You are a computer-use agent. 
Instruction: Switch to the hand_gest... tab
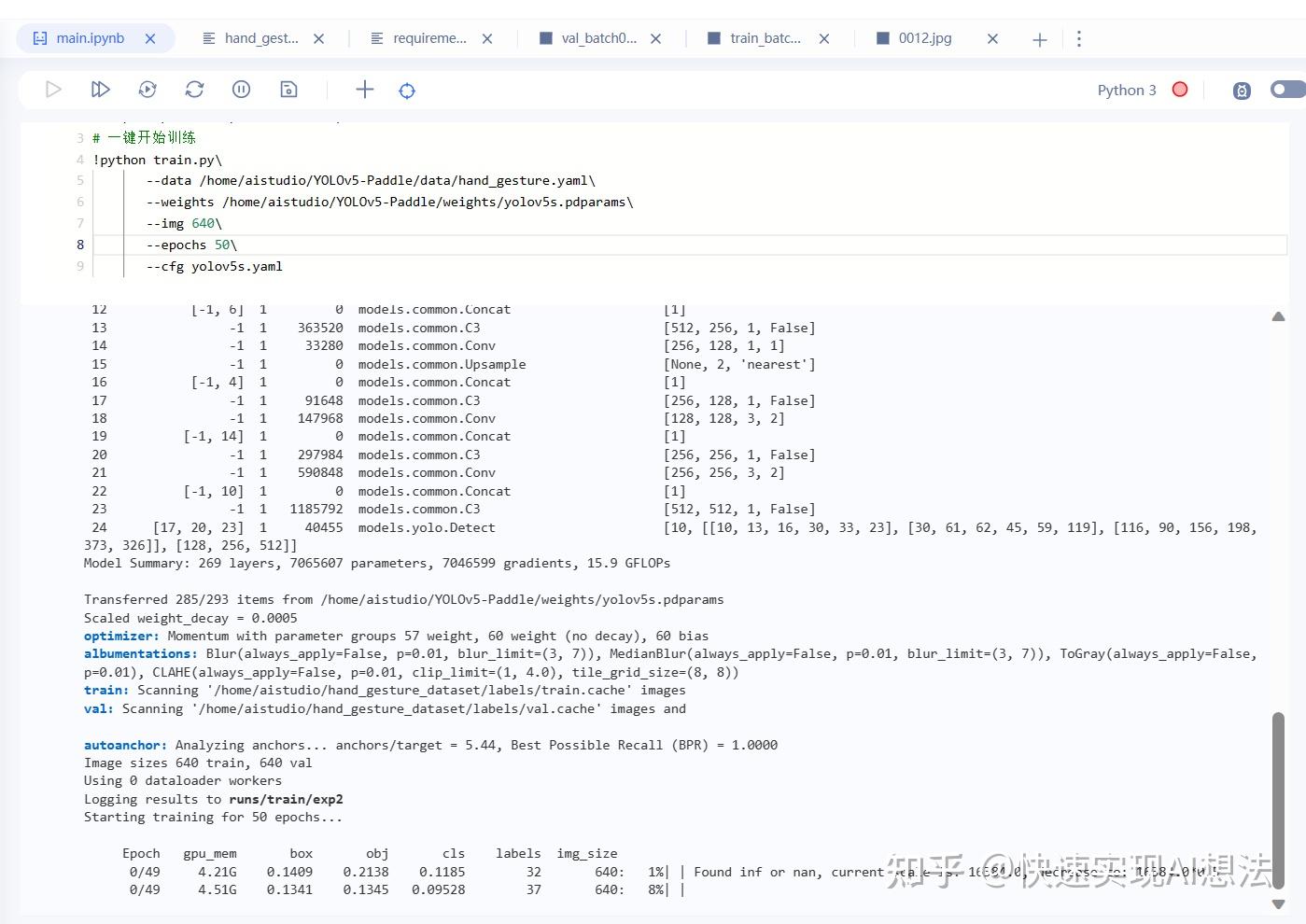[x=260, y=38]
